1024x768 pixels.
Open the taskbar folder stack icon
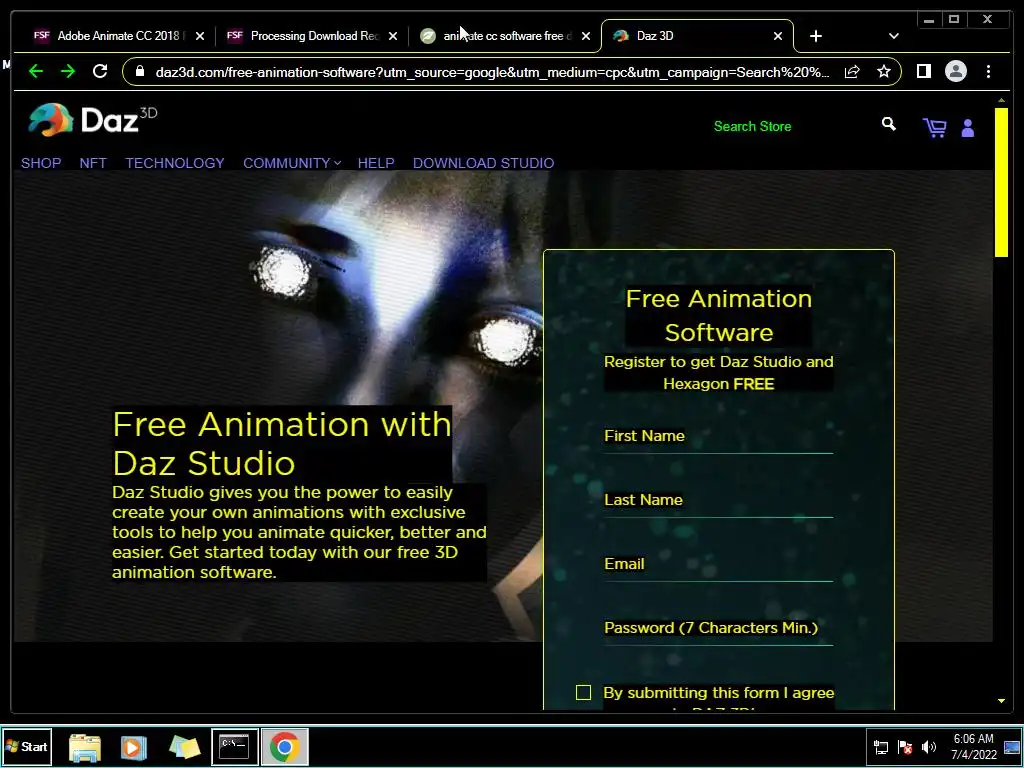pos(184,747)
